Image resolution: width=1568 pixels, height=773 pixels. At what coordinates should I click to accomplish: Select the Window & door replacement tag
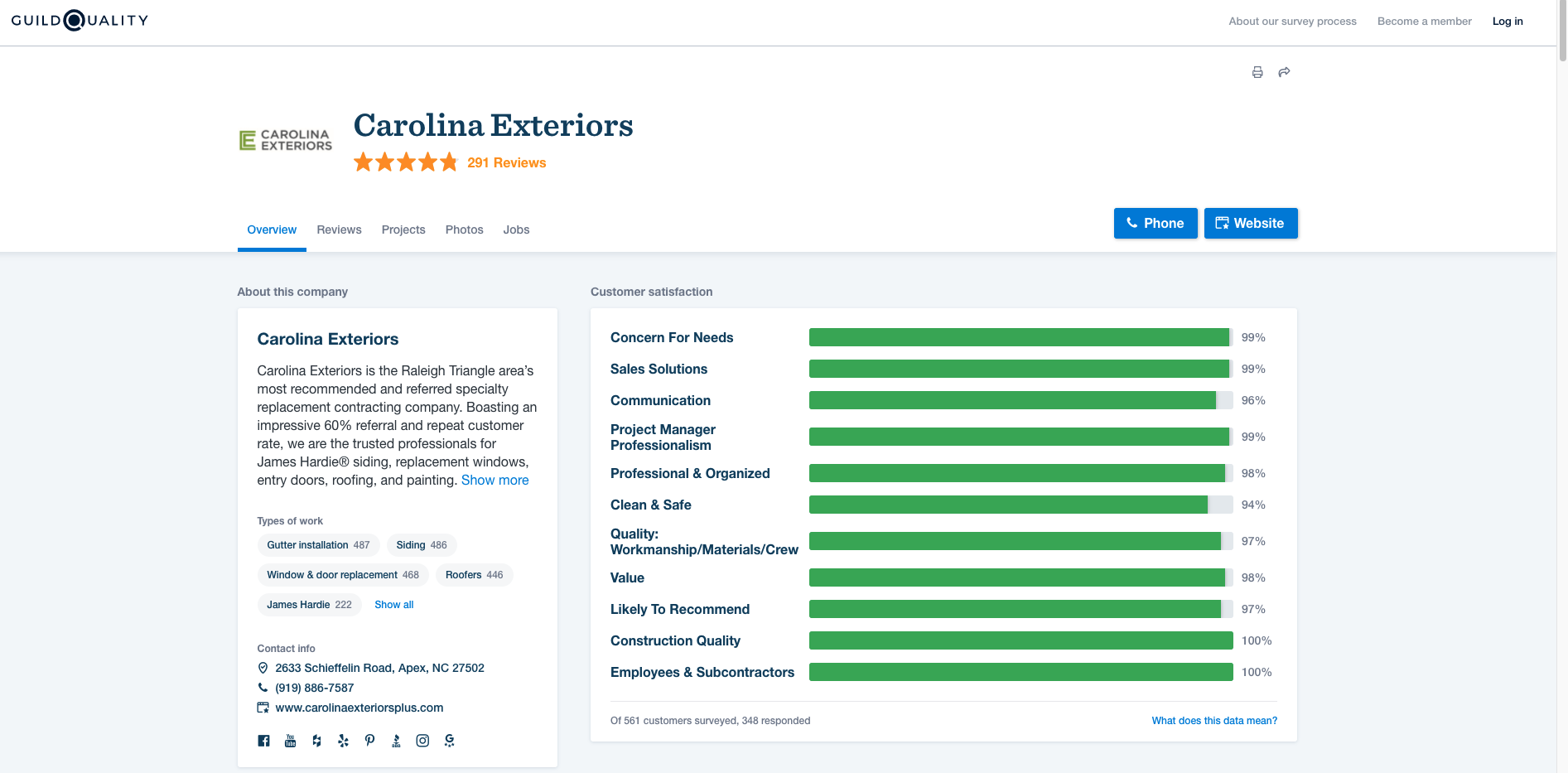coord(343,575)
